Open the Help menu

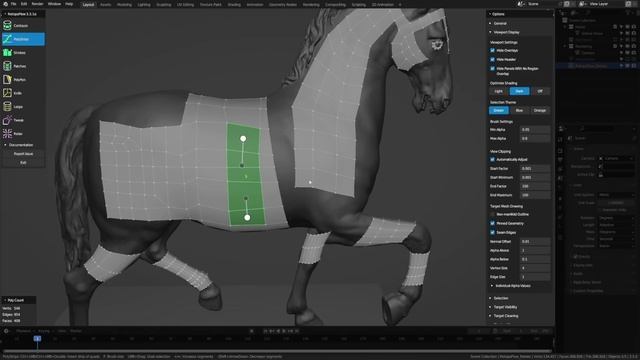click(x=69, y=4)
